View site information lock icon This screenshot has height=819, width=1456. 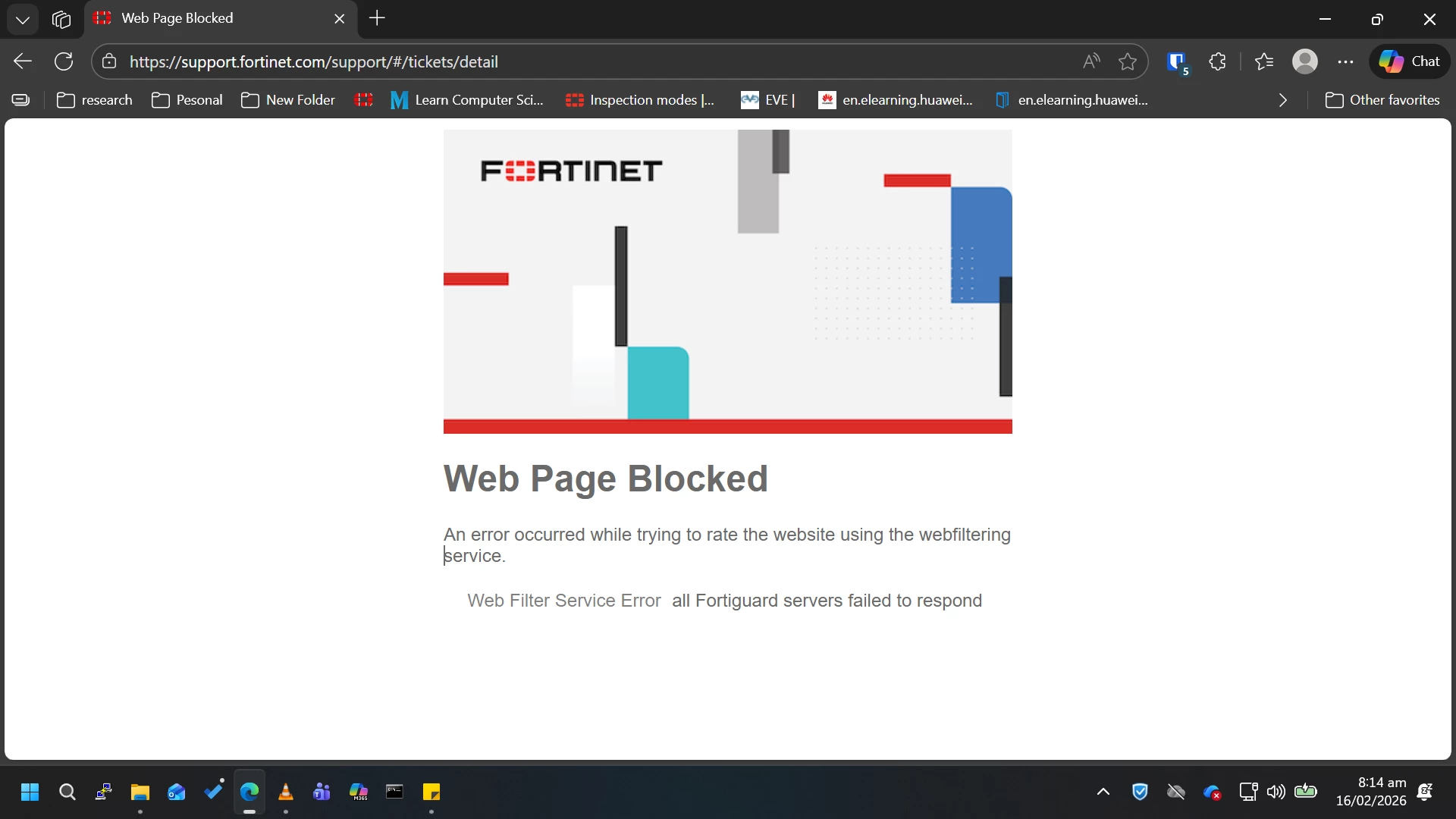click(109, 61)
